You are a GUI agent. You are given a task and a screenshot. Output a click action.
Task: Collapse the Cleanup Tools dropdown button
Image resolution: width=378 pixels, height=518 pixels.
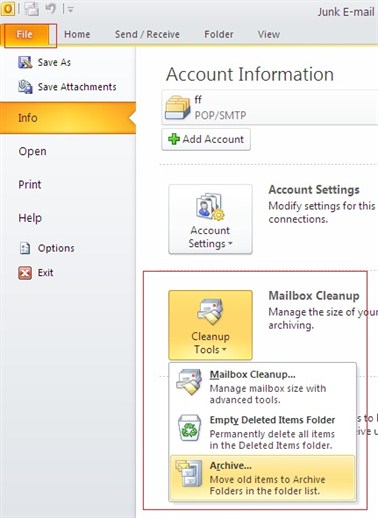(210, 325)
